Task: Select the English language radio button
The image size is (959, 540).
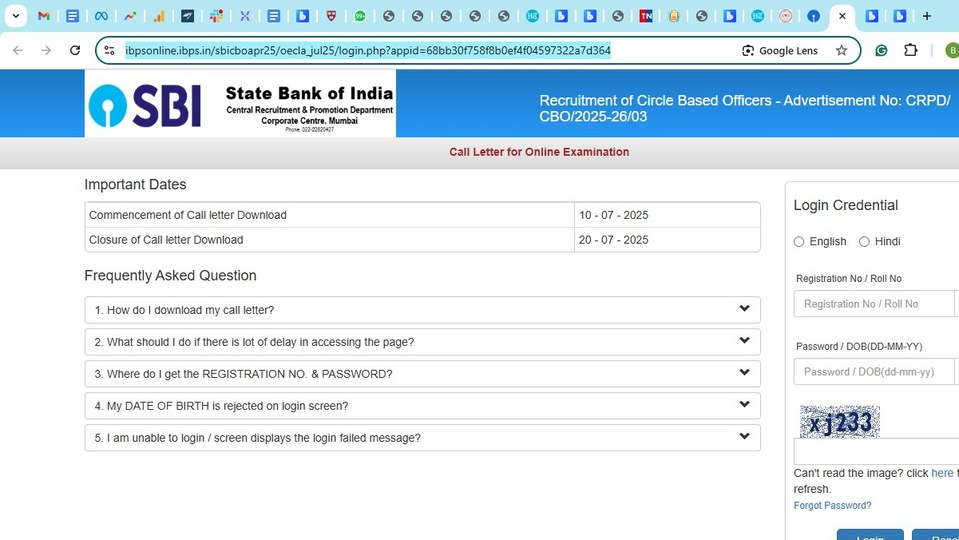Action: (799, 242)
